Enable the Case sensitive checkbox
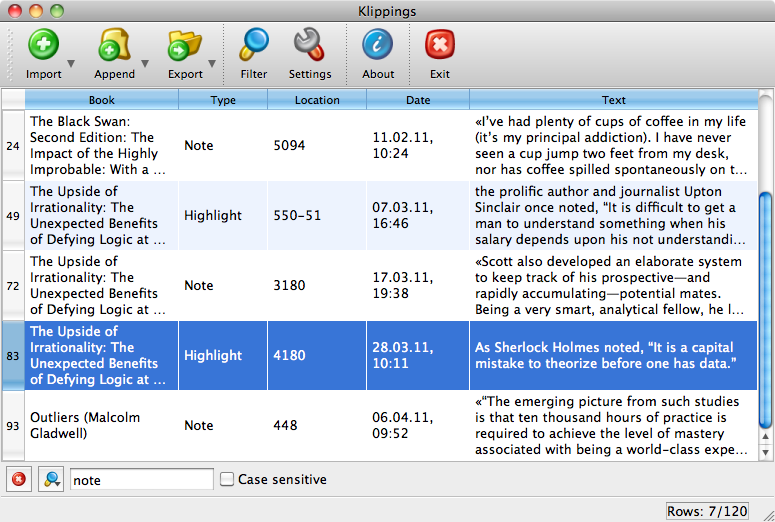Screen dimensions: 775x522 [x=227, y=479]
